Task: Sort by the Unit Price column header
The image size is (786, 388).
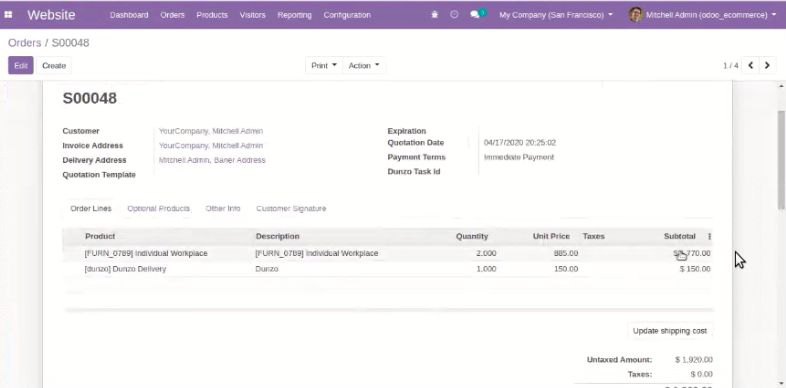Action: coord(551,236)
